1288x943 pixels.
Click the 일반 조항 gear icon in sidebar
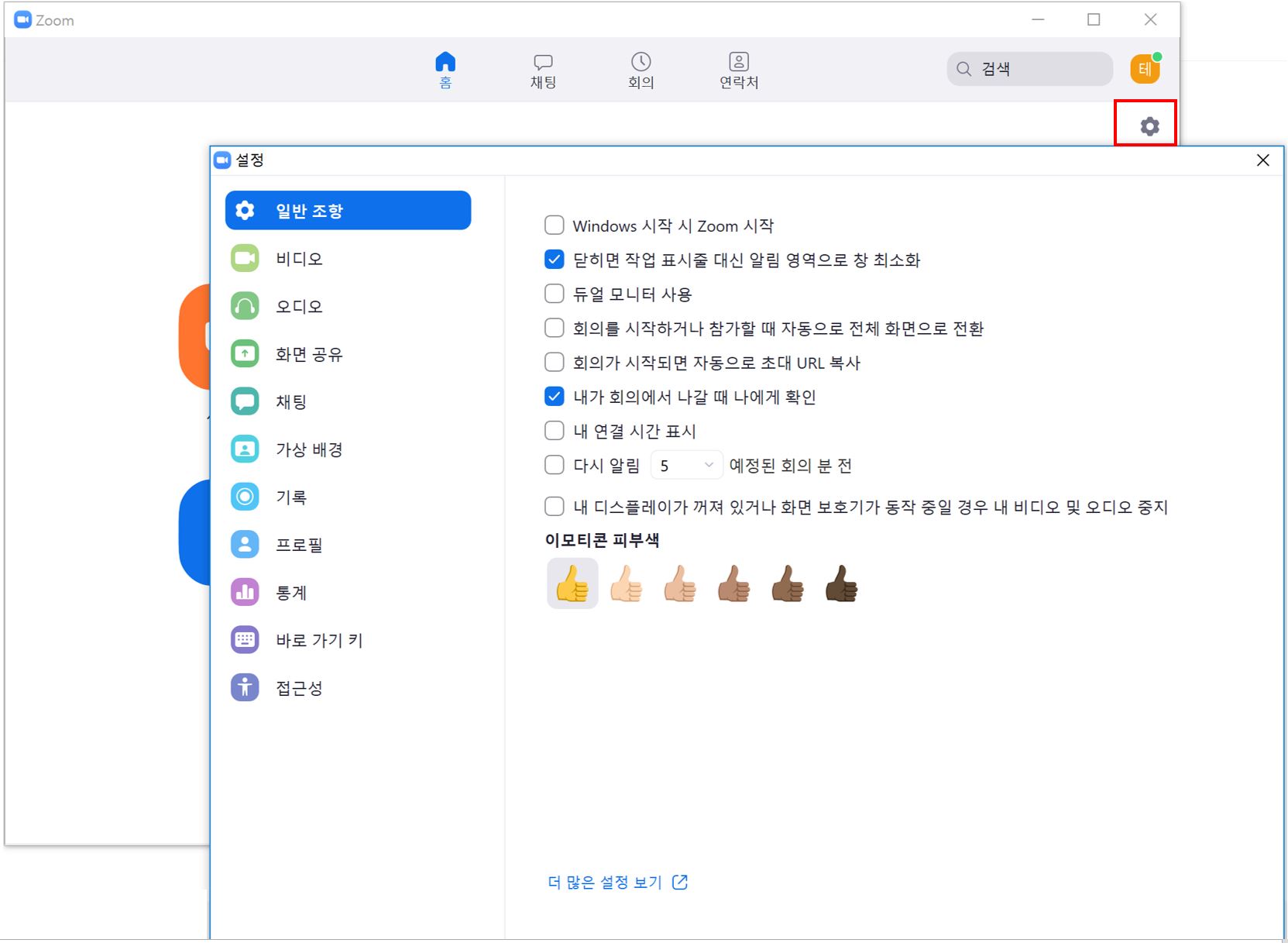point(245,210)
